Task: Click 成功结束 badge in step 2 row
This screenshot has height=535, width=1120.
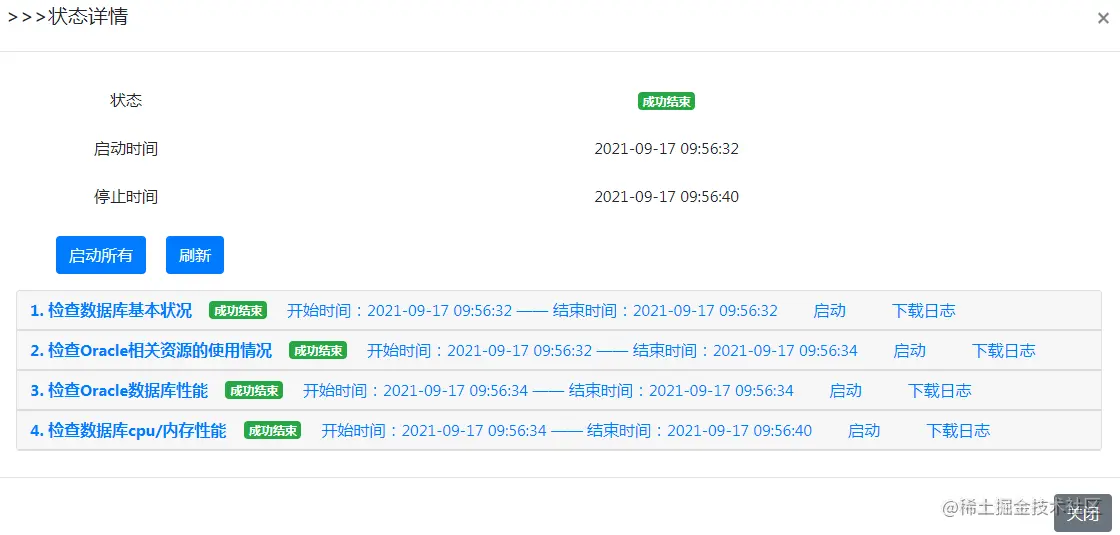Action: [x=318, y=351]
